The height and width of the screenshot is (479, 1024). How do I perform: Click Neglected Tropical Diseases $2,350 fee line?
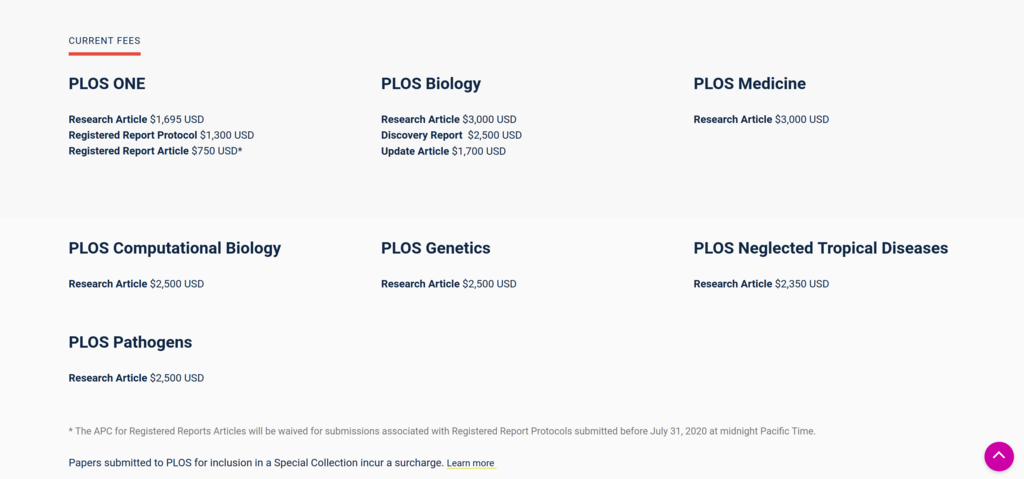tap(761, 284)
